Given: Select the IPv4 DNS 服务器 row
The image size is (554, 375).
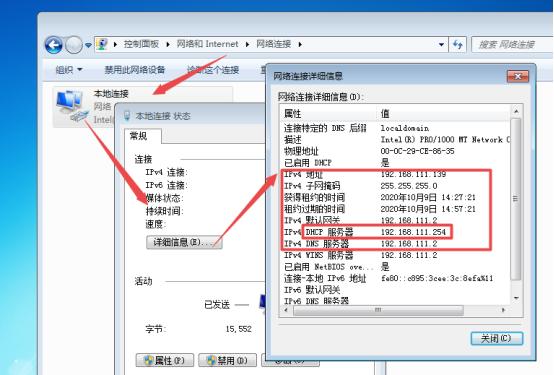Looking at the screenshot, I should [395, 244].
